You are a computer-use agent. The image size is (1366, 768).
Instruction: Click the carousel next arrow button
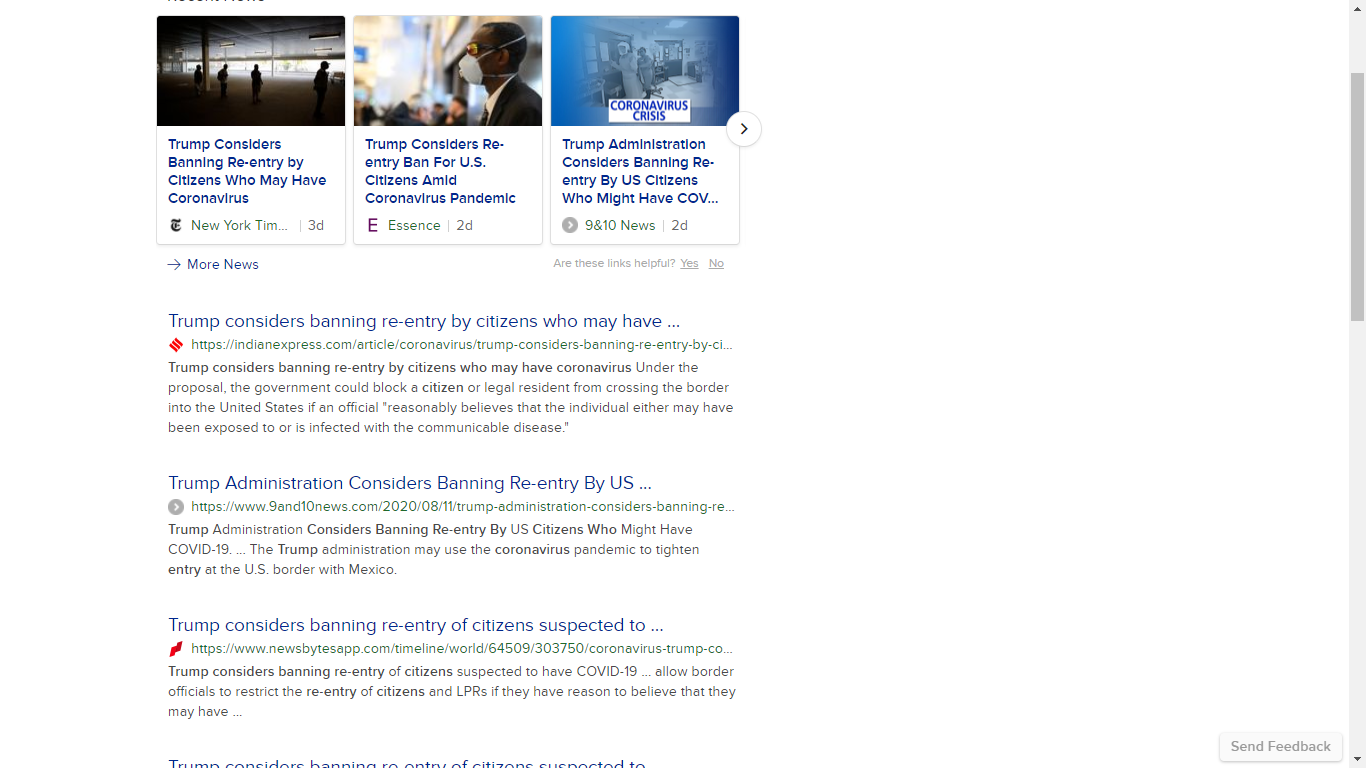coord(744,129)
